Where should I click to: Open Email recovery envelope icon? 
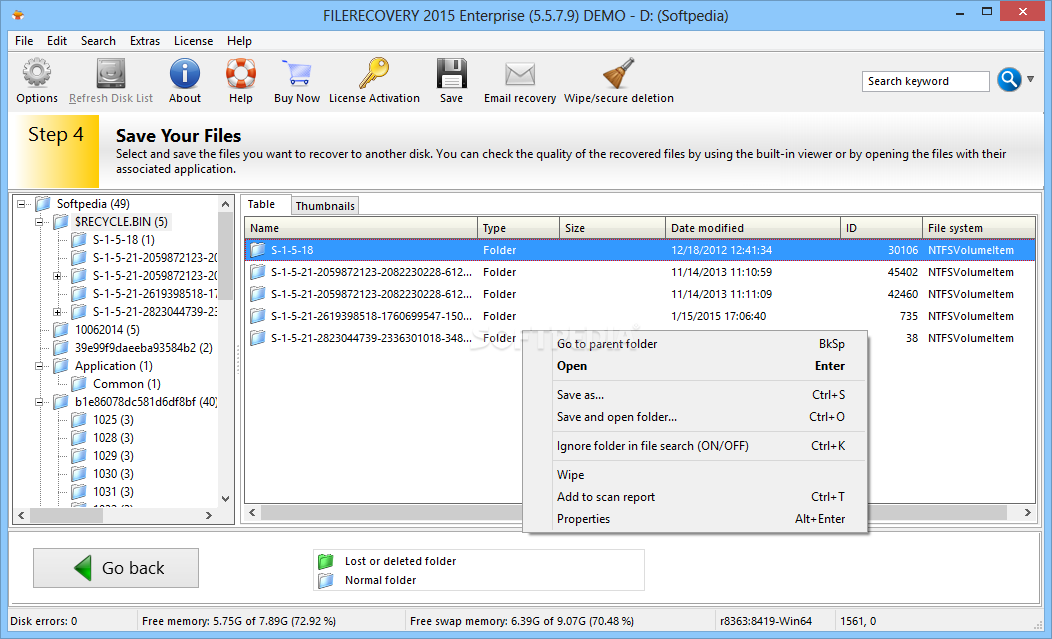point(520,74)
